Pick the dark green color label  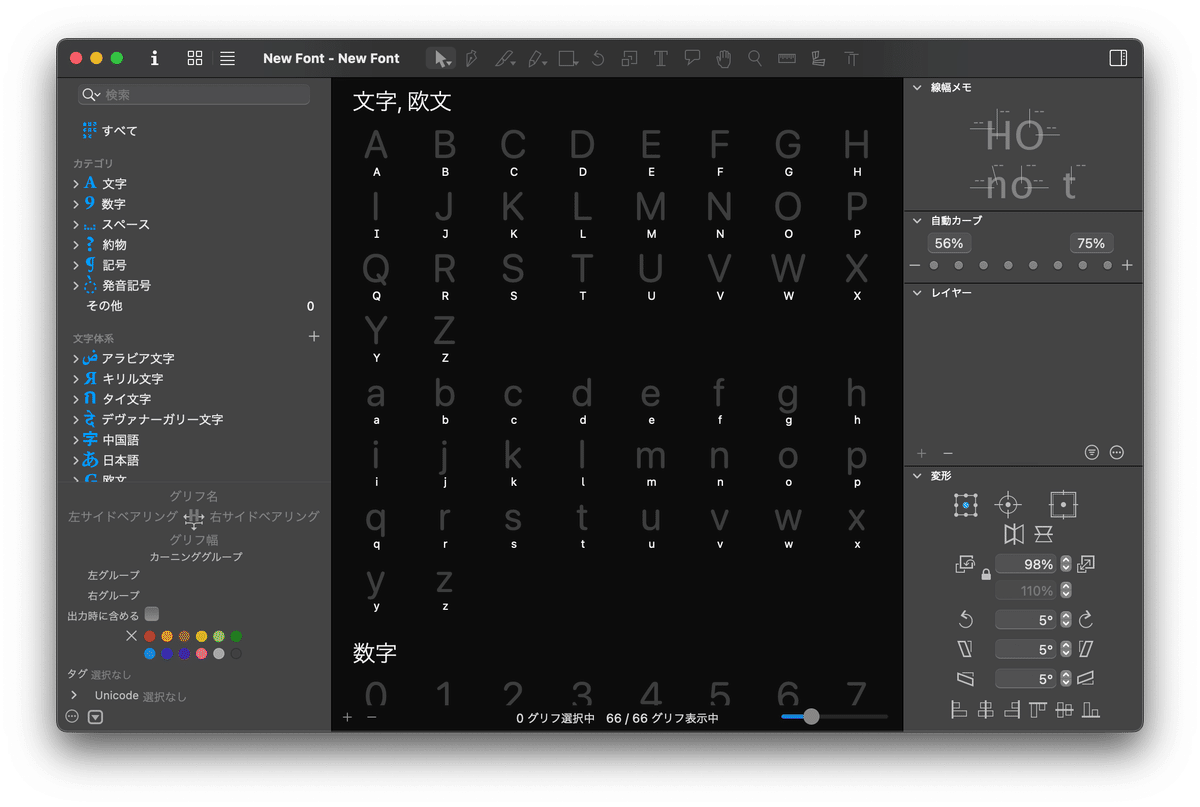(236, 636)
